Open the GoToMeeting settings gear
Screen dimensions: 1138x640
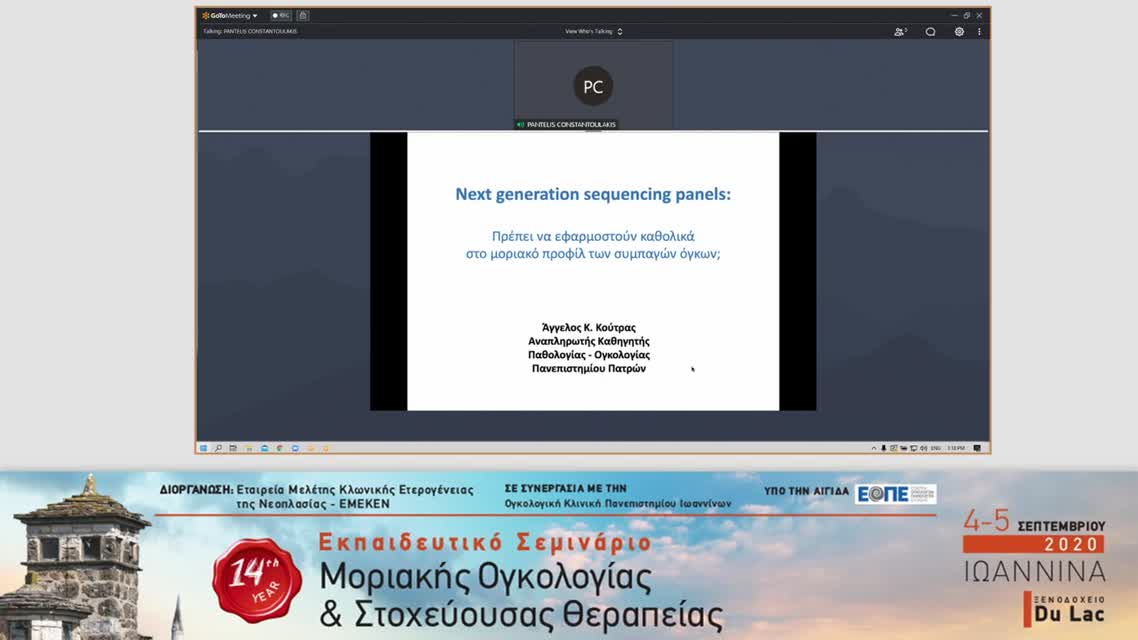pos(959,31)
